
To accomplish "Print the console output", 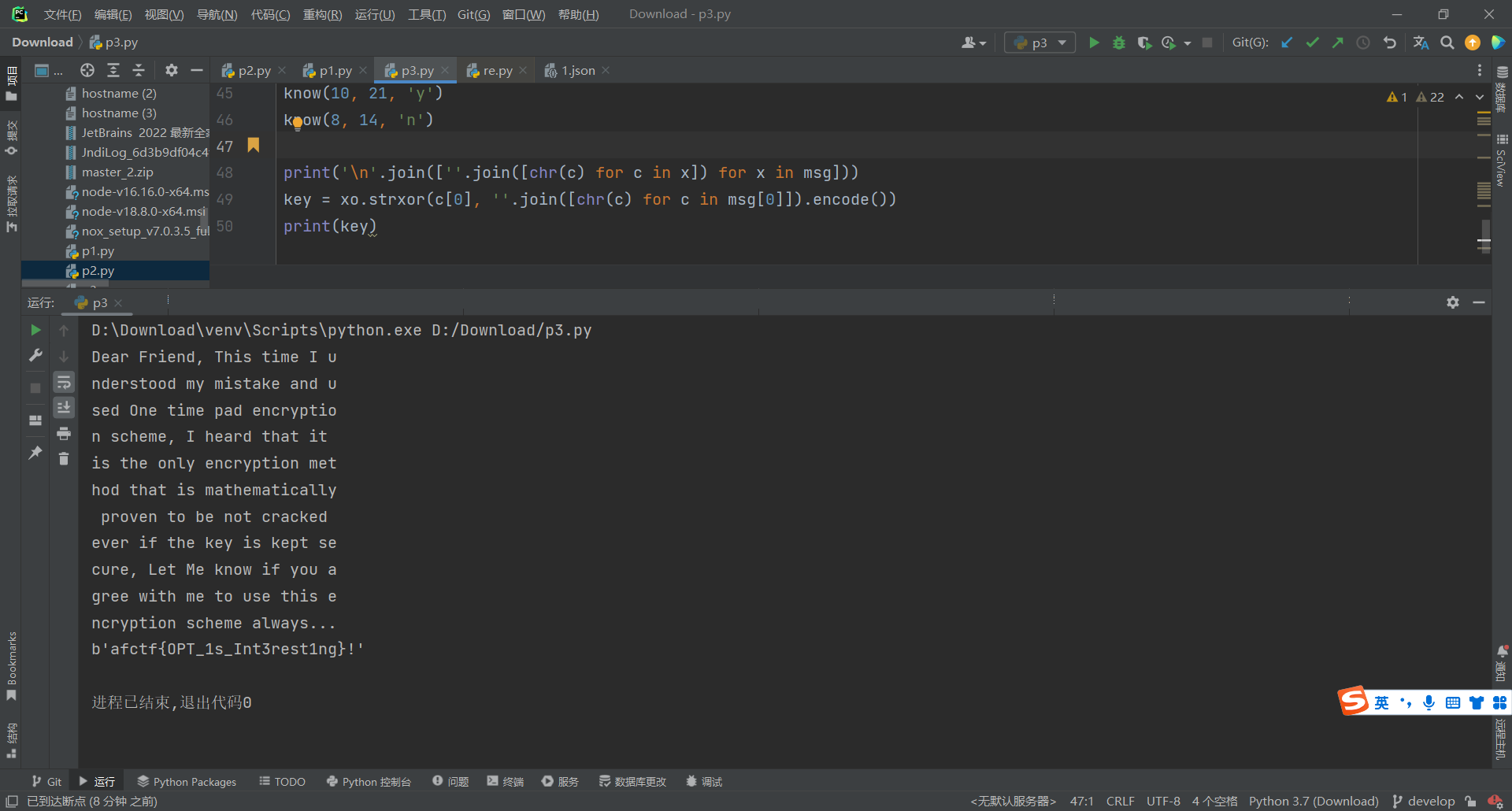I will pyautogui.click(x=64, y=434).
